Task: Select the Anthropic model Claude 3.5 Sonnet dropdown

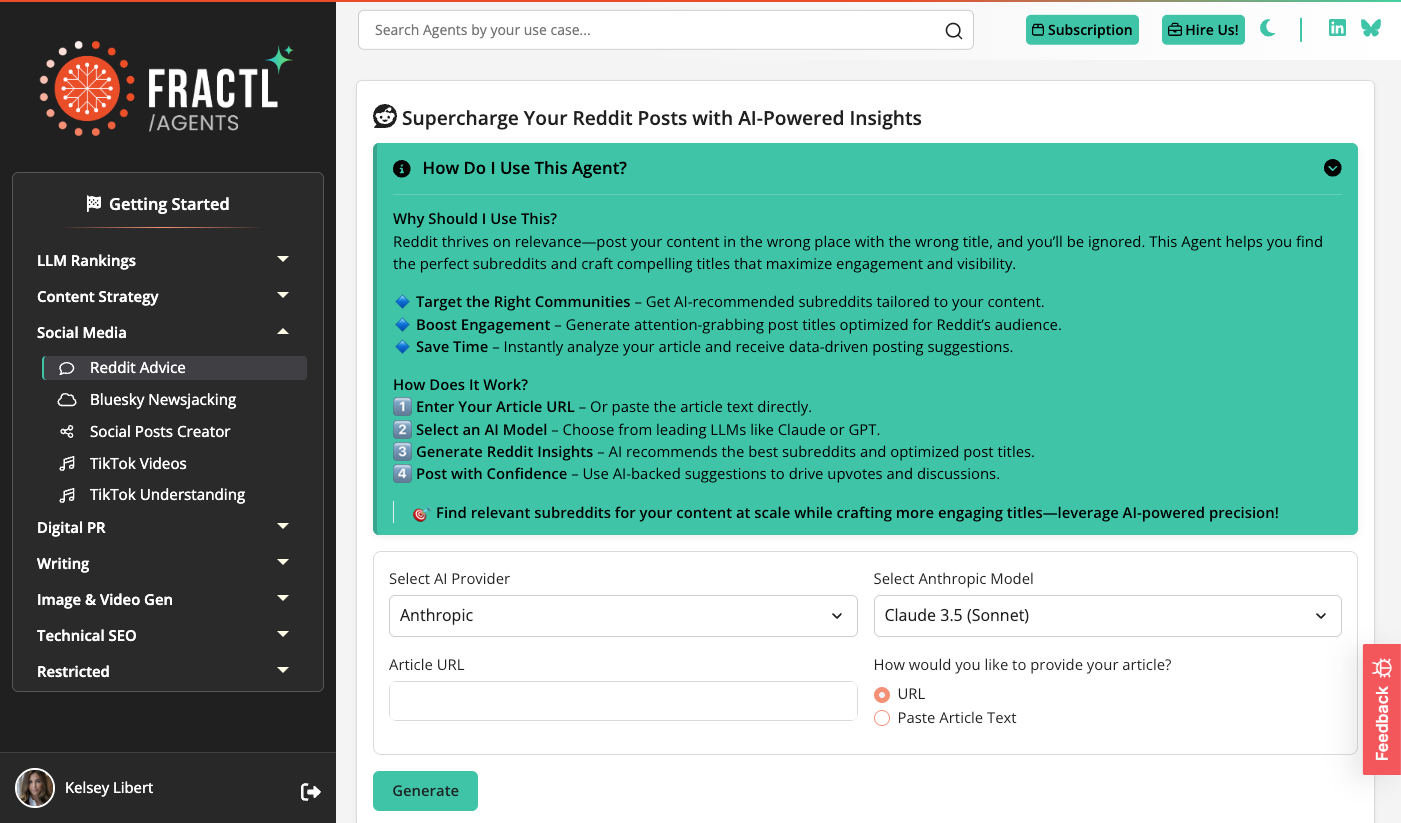Action: 1107,615
